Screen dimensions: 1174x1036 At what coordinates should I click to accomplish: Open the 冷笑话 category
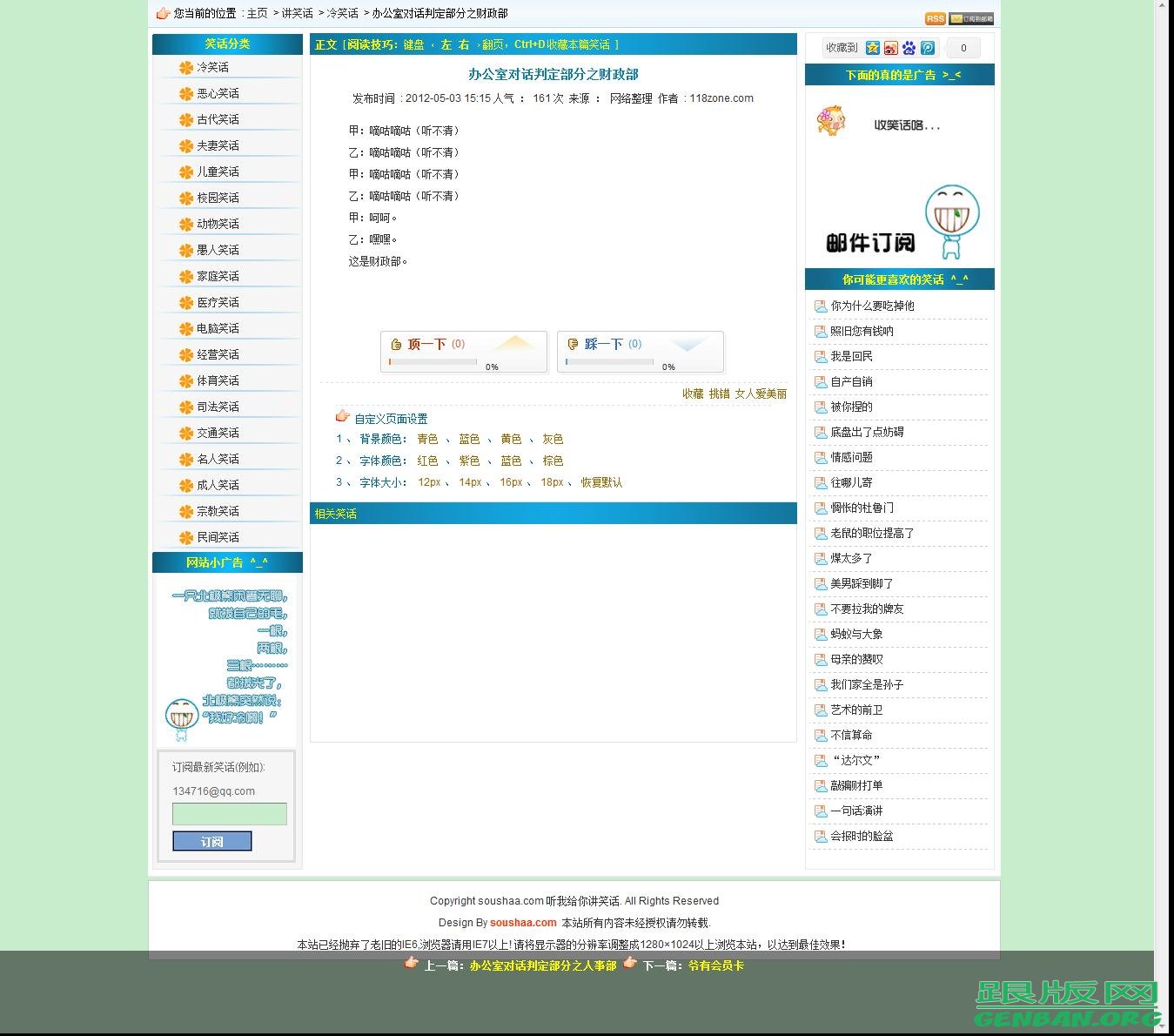[x=211, y=67]
